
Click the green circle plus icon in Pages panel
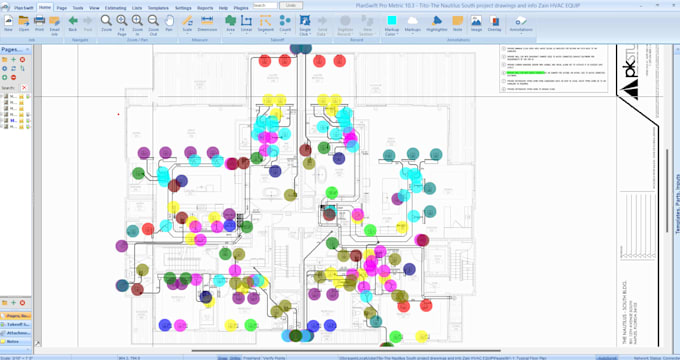pyautogui.click(x=4, y=77)
